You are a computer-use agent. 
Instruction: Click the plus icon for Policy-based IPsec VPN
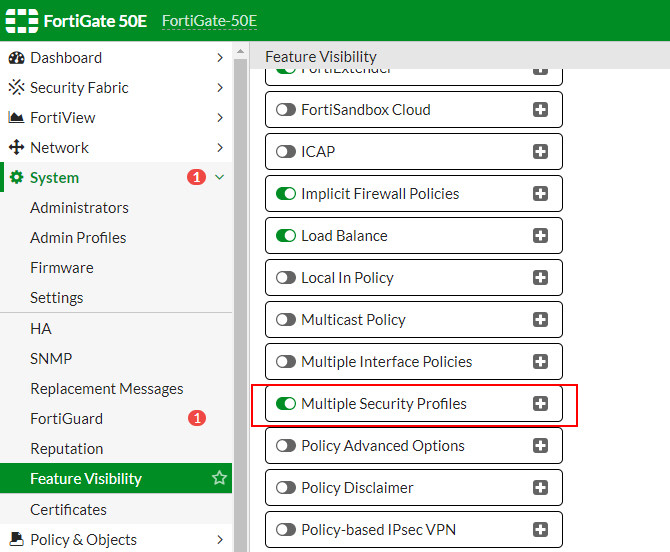(x=541, y=530)
